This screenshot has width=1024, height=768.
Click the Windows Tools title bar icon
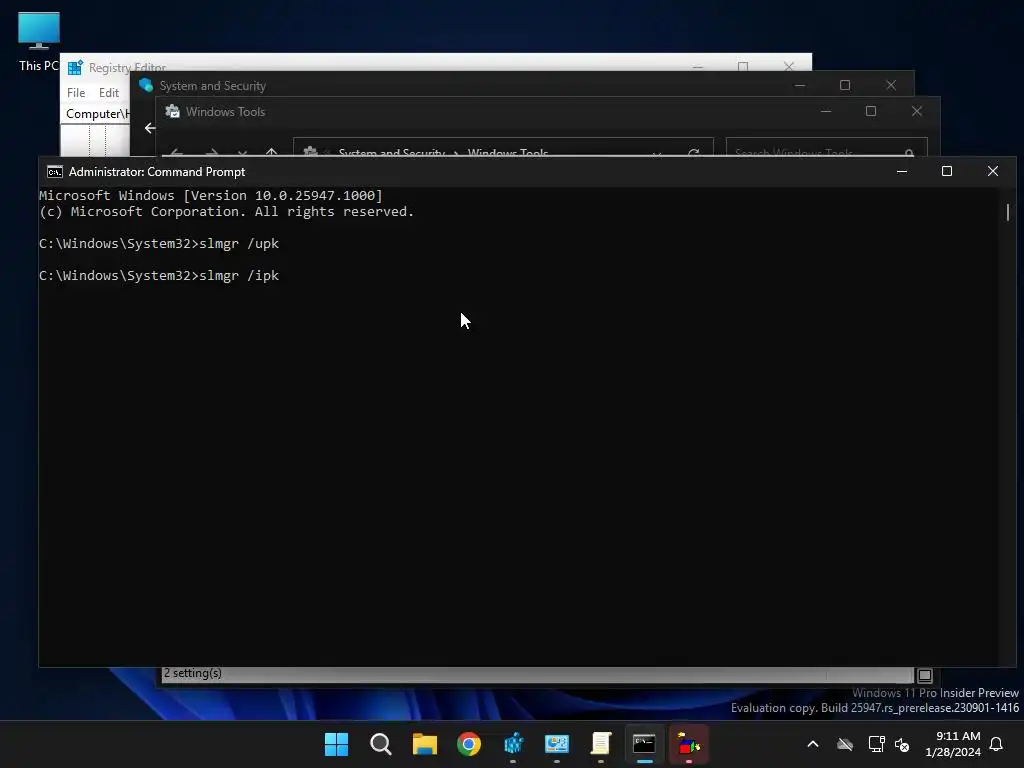[172, 112]
